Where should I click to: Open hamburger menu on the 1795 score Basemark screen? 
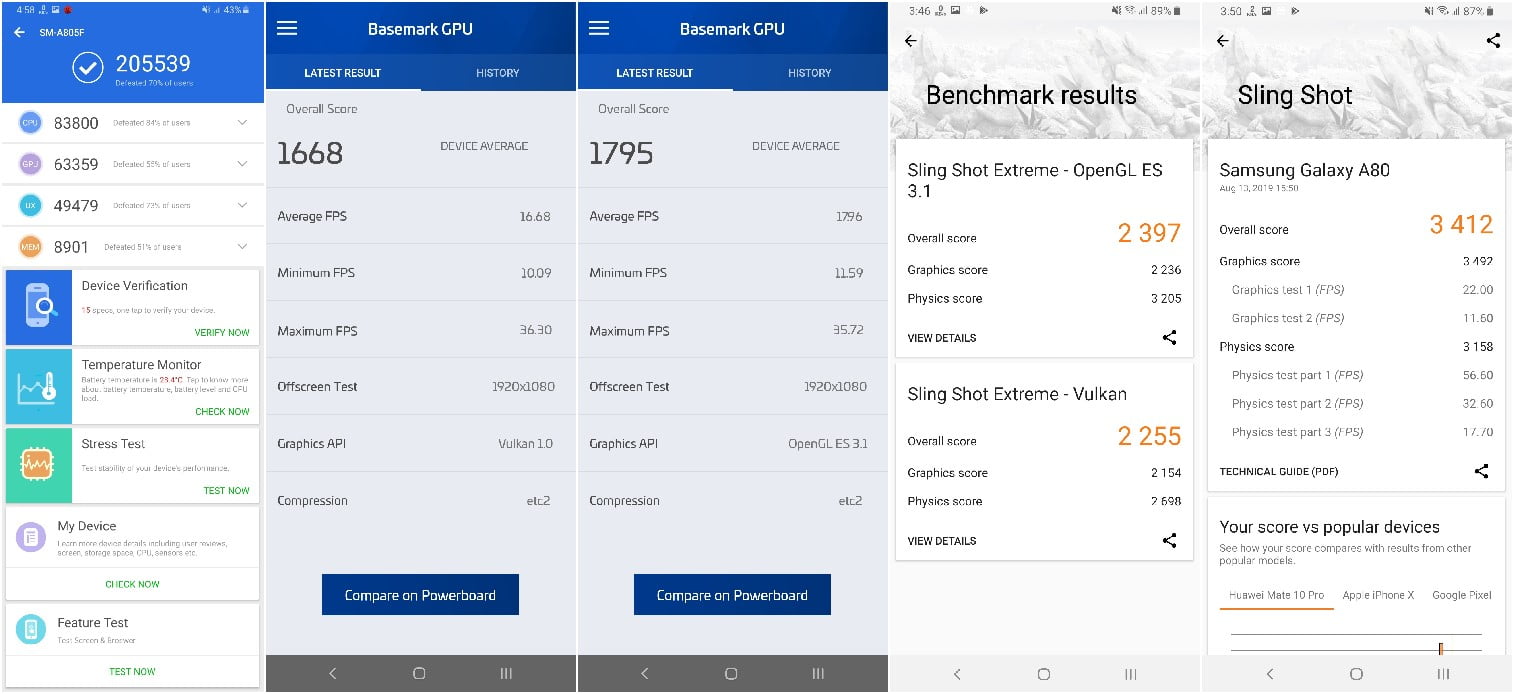pyautogui.click(x=599, y=28)
